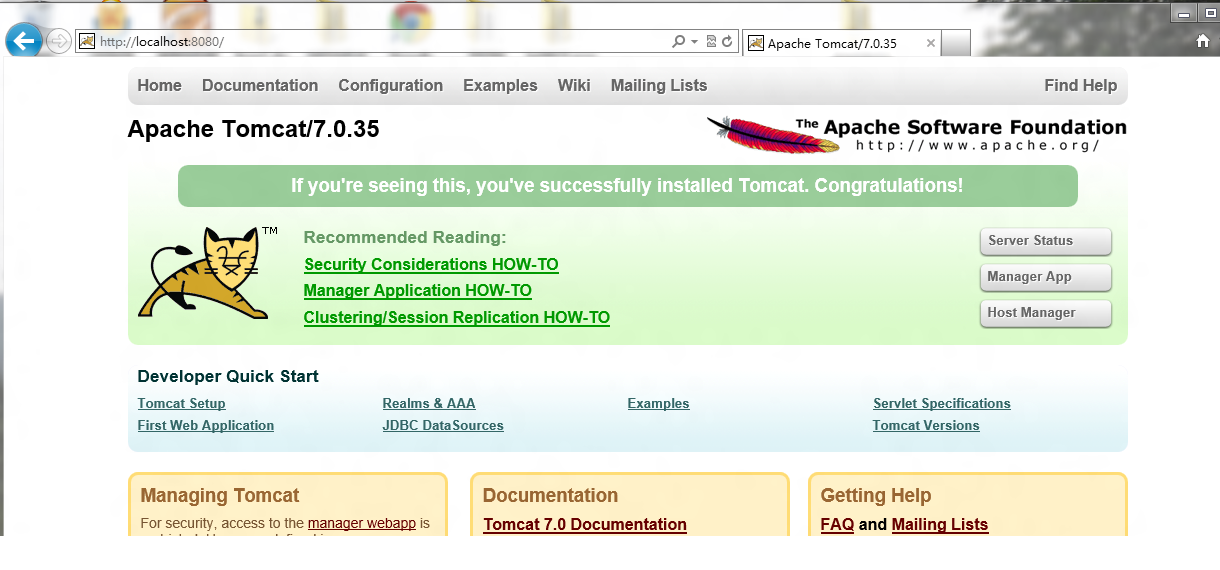1220x570 pixels.
Task: Open the Home nav item
Action: point(159,86)
